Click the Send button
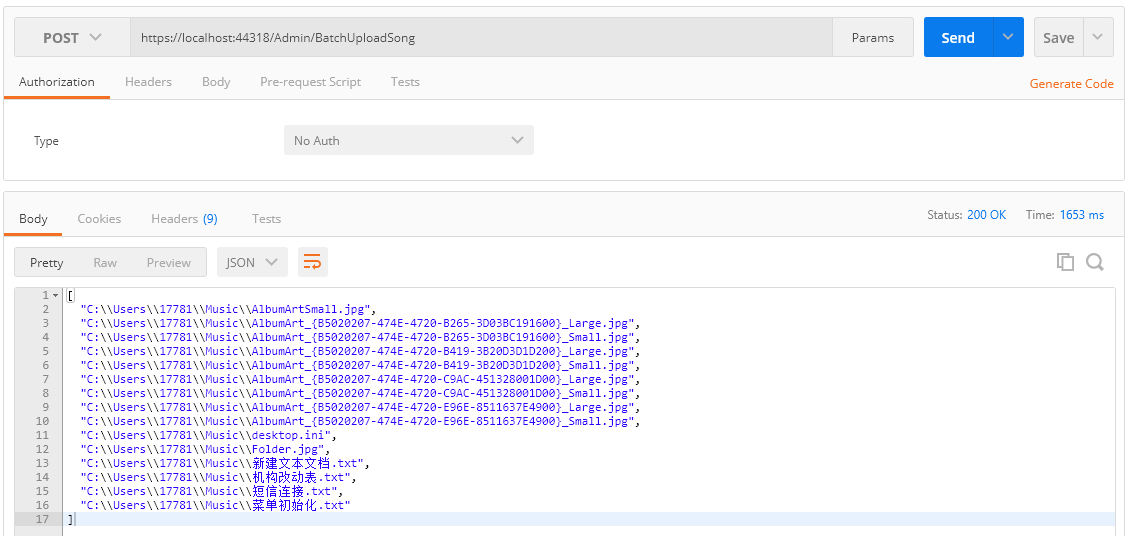 (x=957, y=37)
